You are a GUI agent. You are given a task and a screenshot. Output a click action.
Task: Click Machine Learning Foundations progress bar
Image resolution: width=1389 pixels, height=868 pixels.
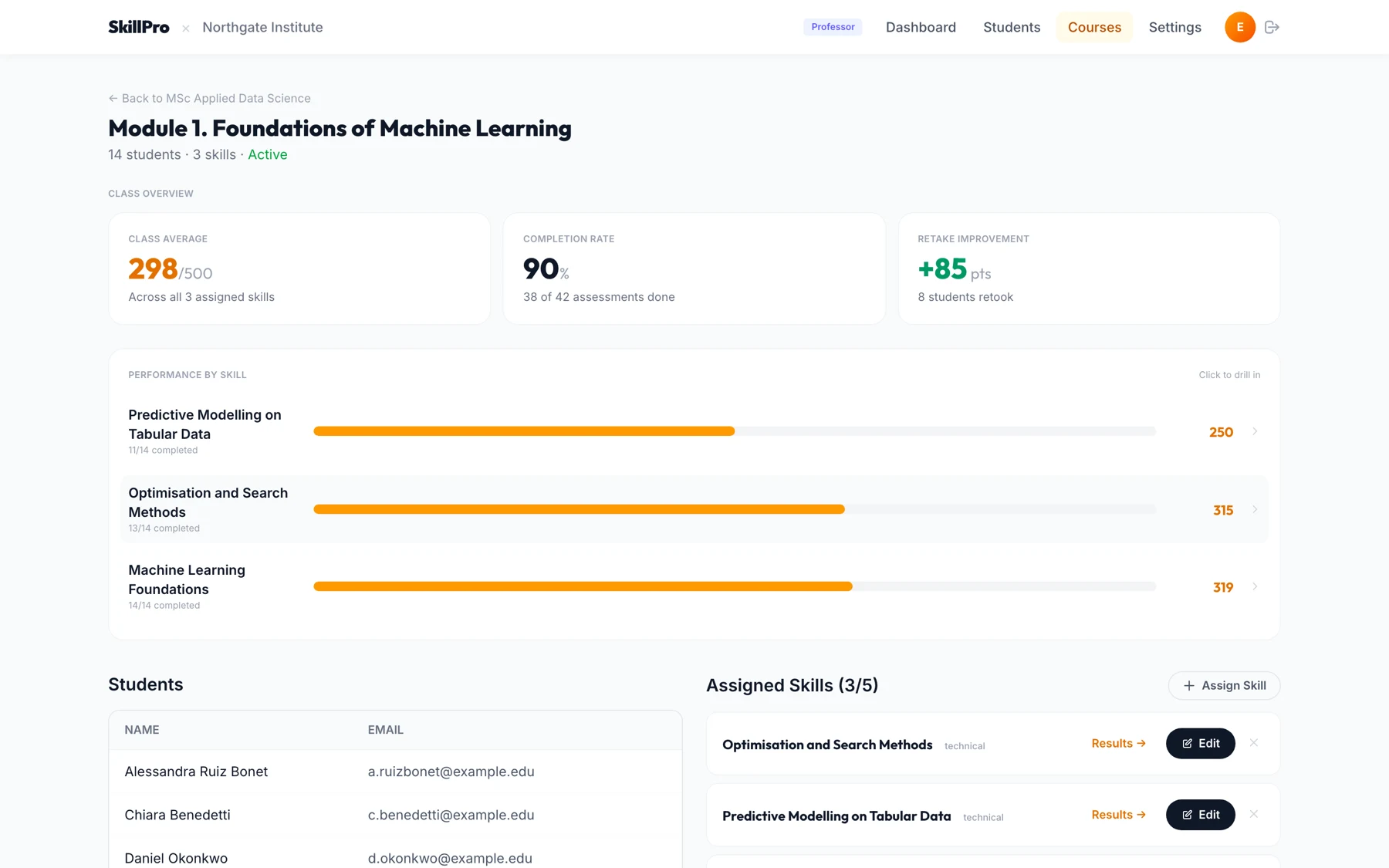coord(735,586)
